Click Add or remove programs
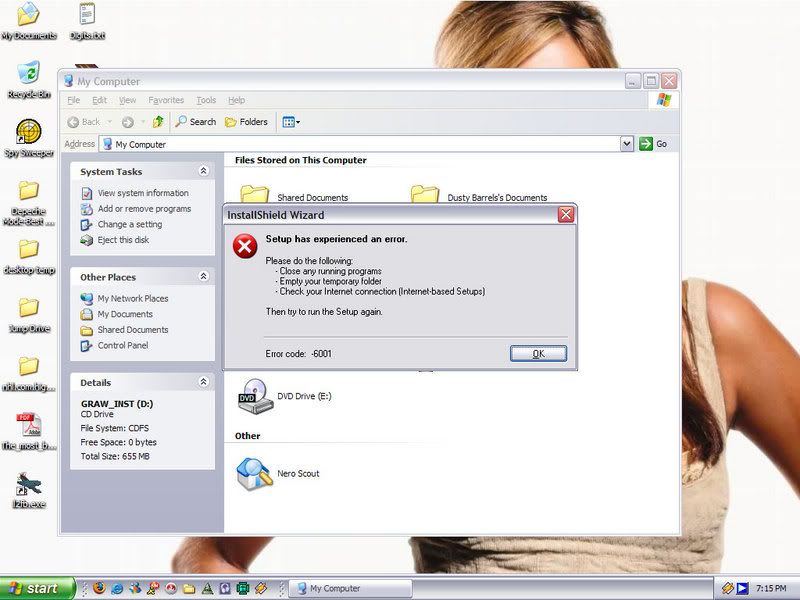 point(136,209)
